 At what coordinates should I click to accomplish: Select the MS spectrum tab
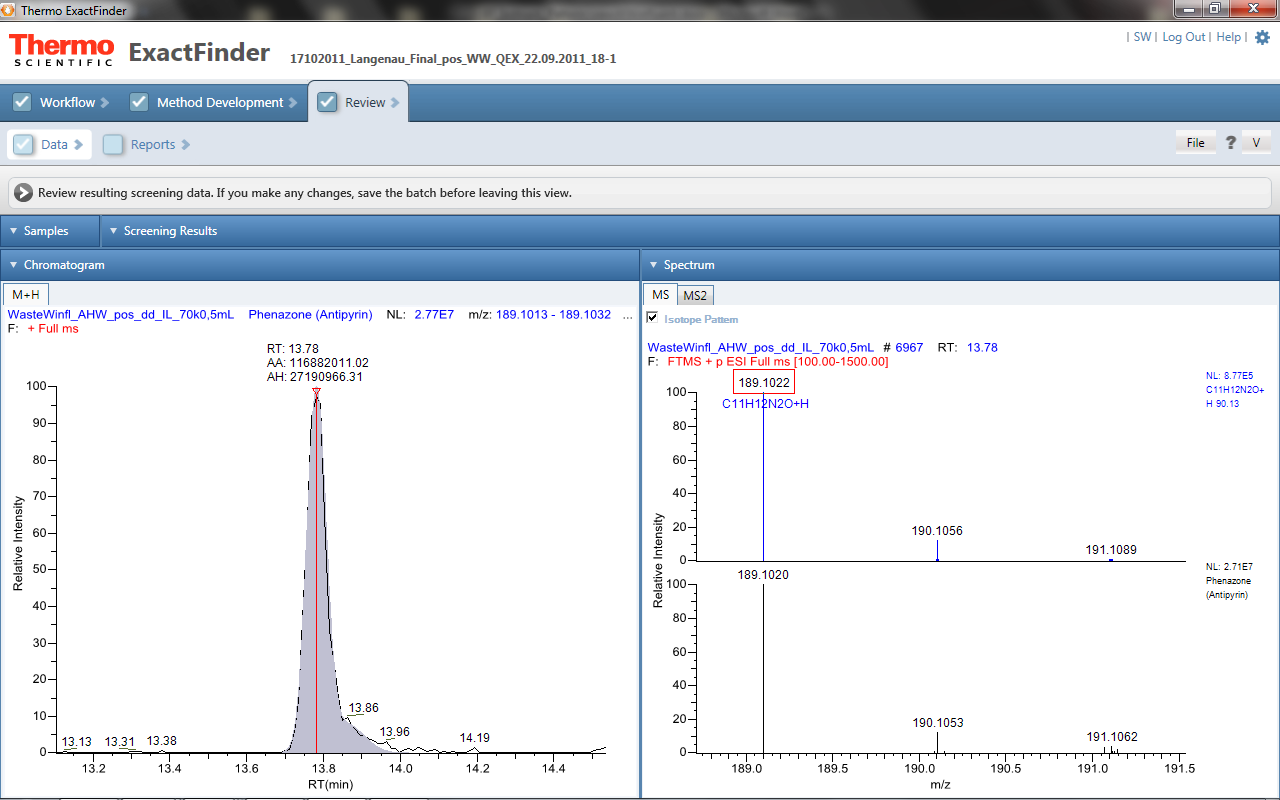coord(661,294)
